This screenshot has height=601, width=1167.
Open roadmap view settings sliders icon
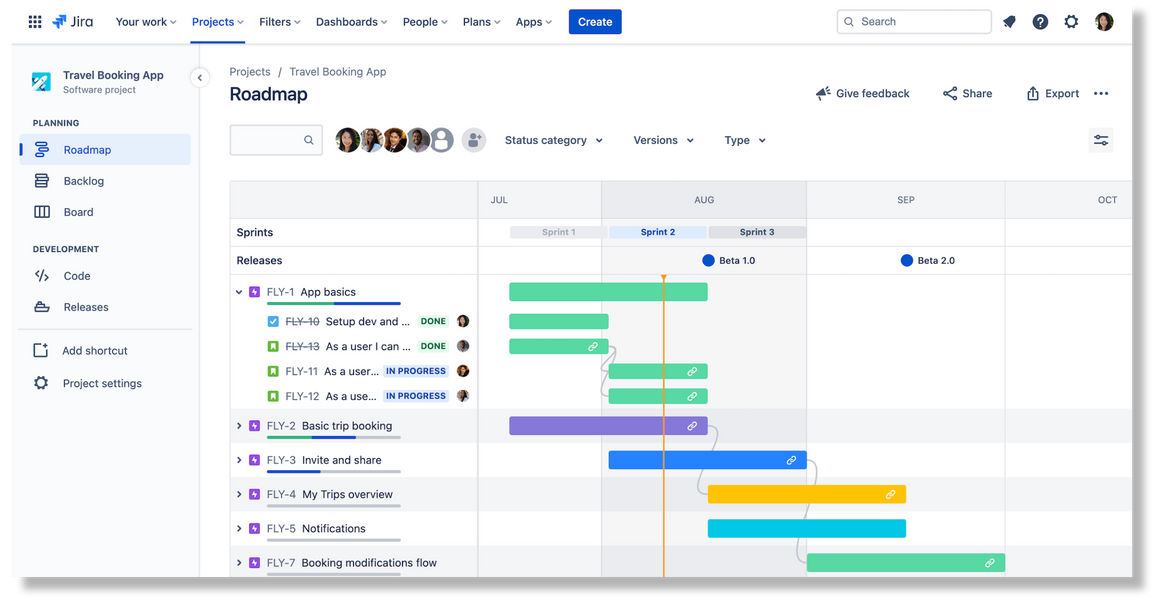(1100, 141)
